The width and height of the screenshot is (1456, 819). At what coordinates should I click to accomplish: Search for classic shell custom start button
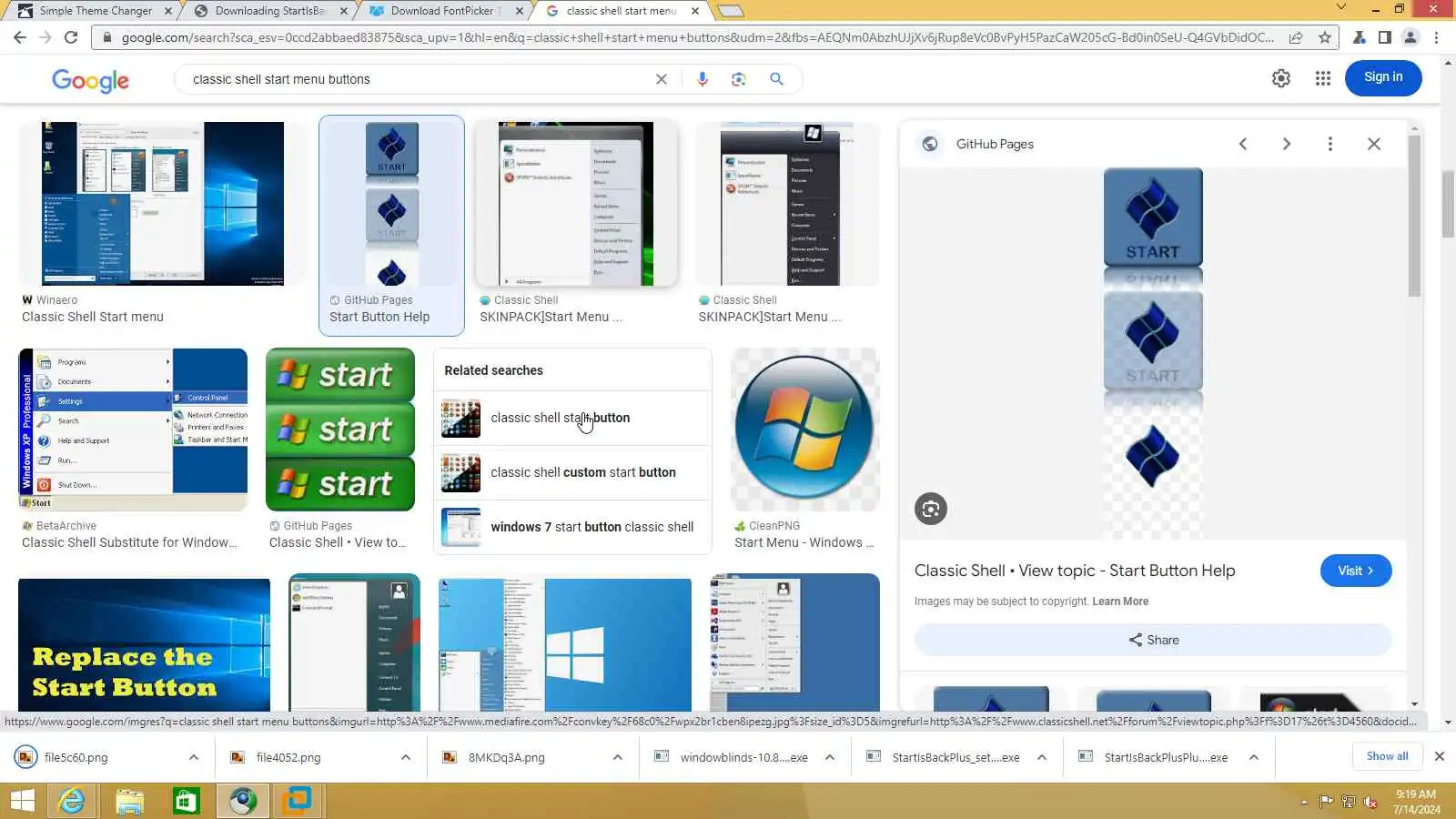point(572,472)
